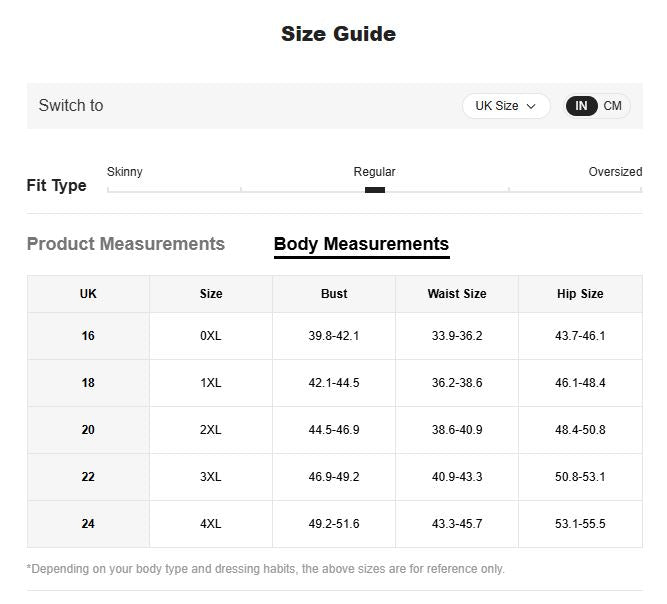Select the UK 24 row cell
The height and width of the screenshot is (604, 667).
coord(88,524)
